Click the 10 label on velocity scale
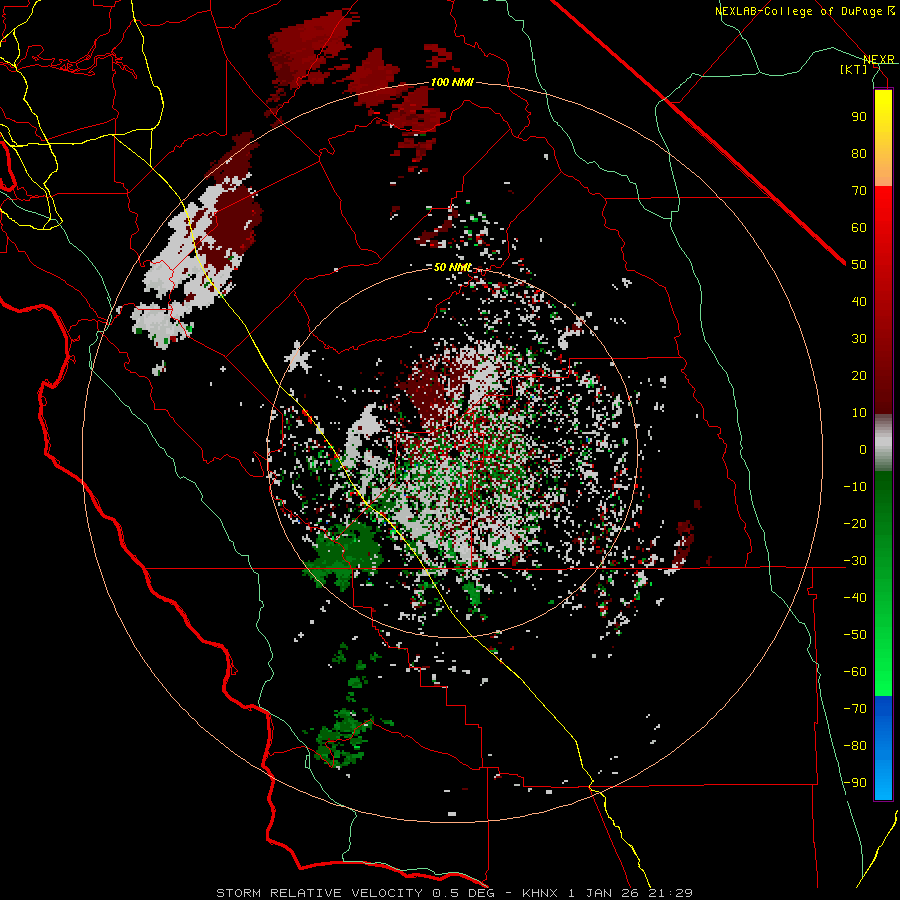This screenshot has width=900, height=900. tap(859, 413)
